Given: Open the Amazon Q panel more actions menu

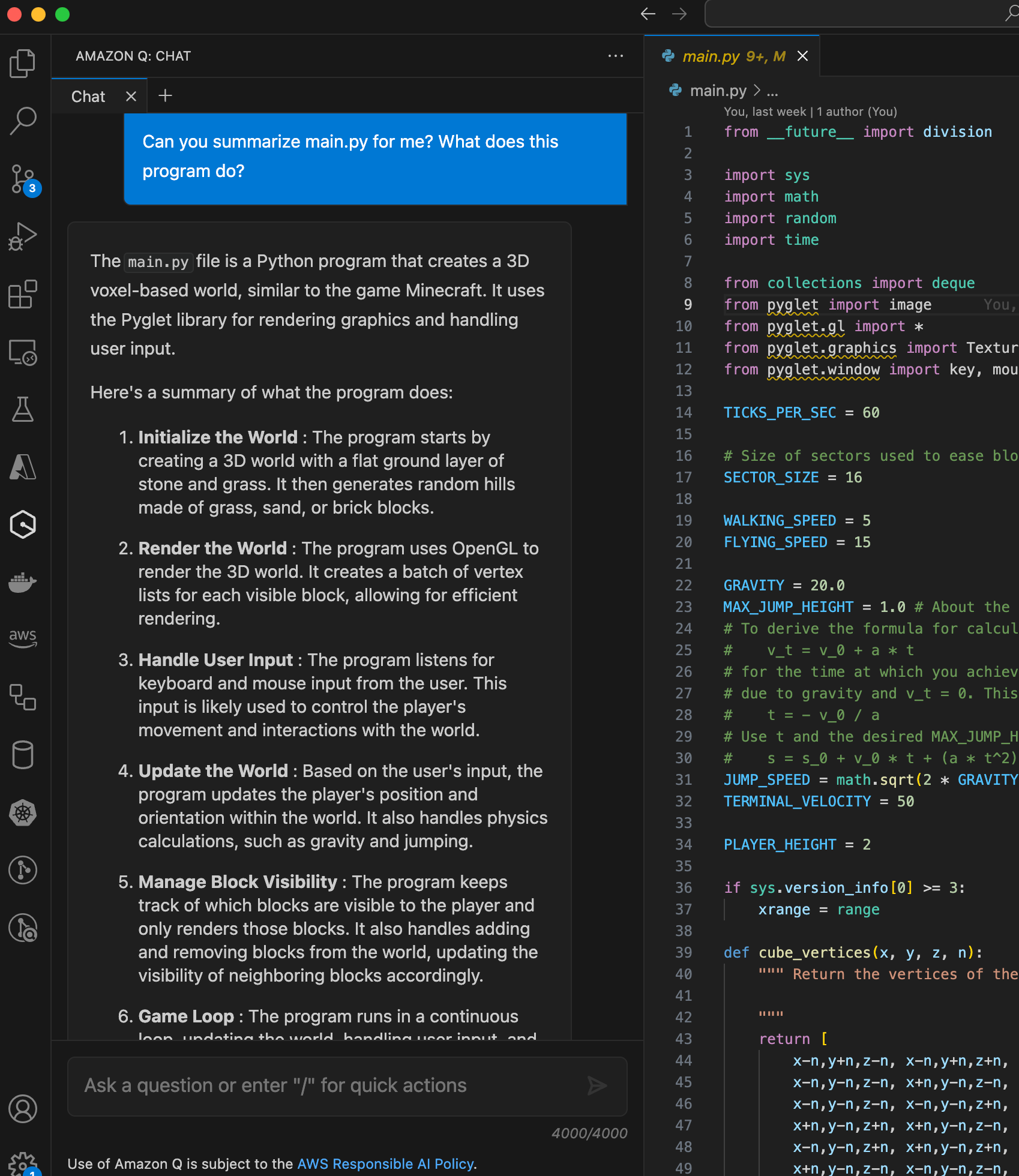Looking at the screenshot, I should (616, 56).
